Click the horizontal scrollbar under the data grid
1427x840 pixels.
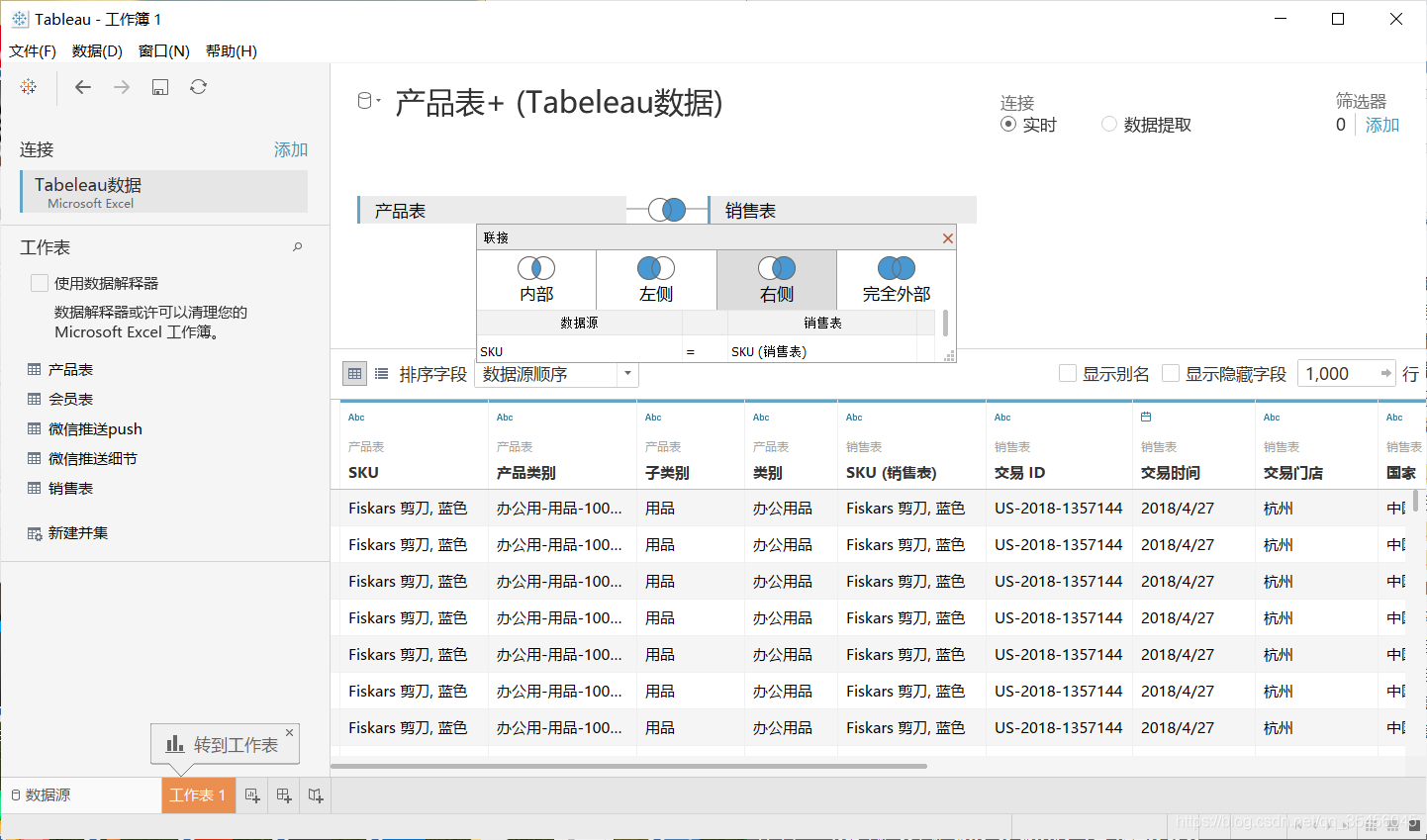coord(629,766)
